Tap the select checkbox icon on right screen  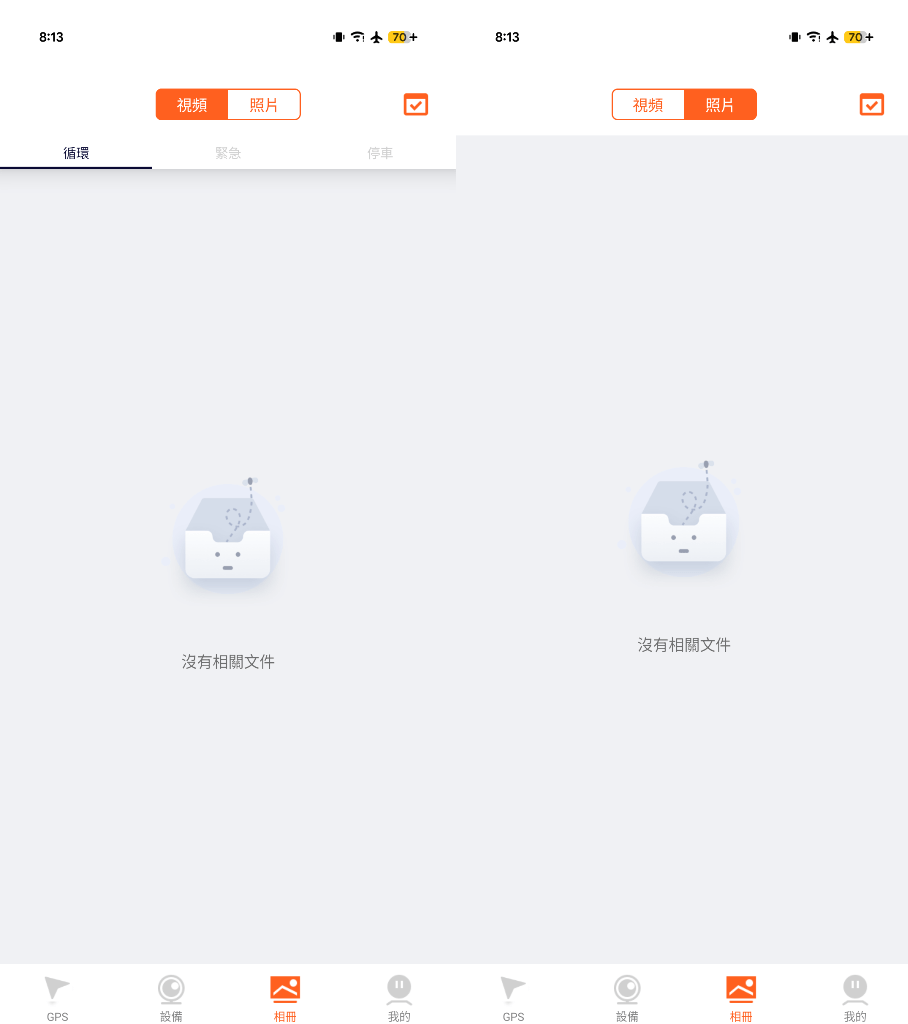(871, 104)
